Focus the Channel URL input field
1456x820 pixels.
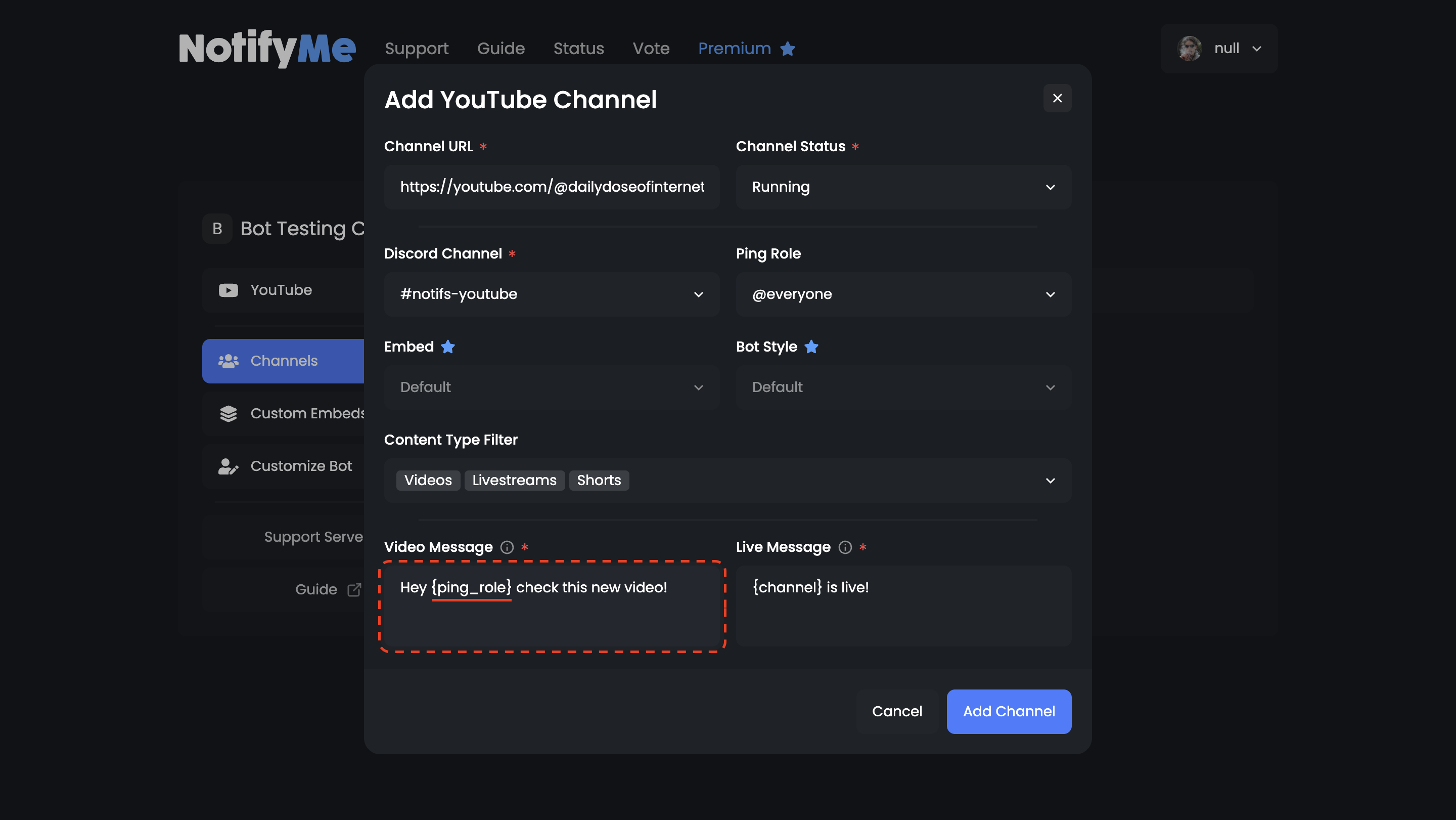[551, 187]
